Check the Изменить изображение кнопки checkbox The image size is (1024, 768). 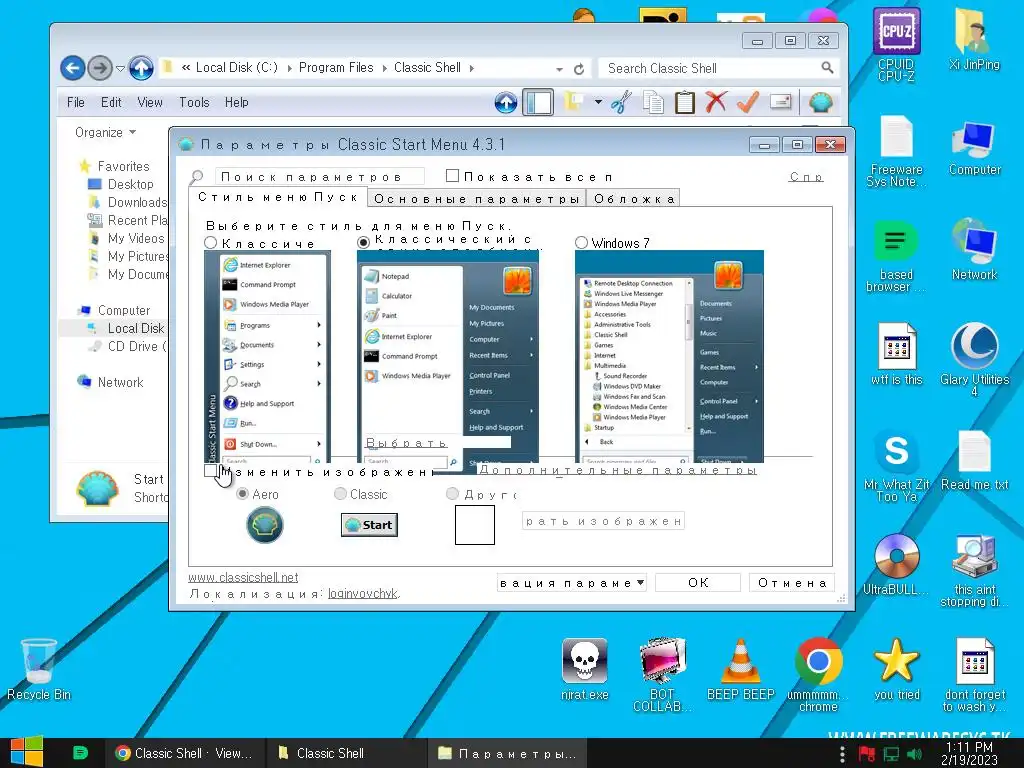210,470
